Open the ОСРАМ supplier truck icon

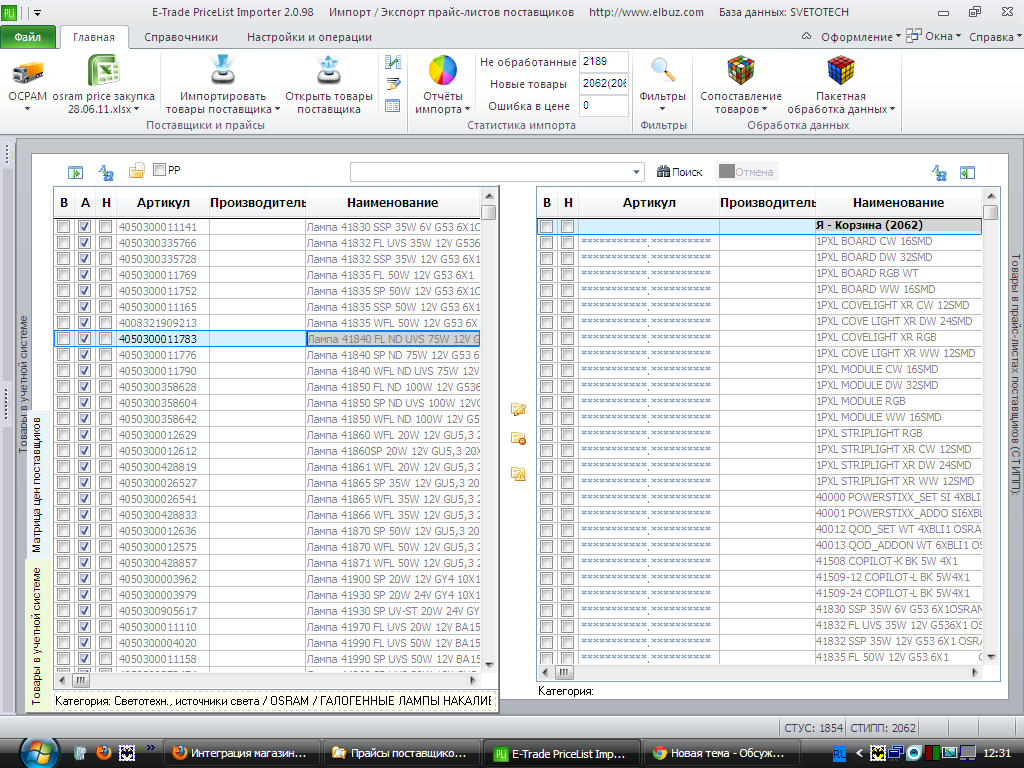tap(27, 72)
